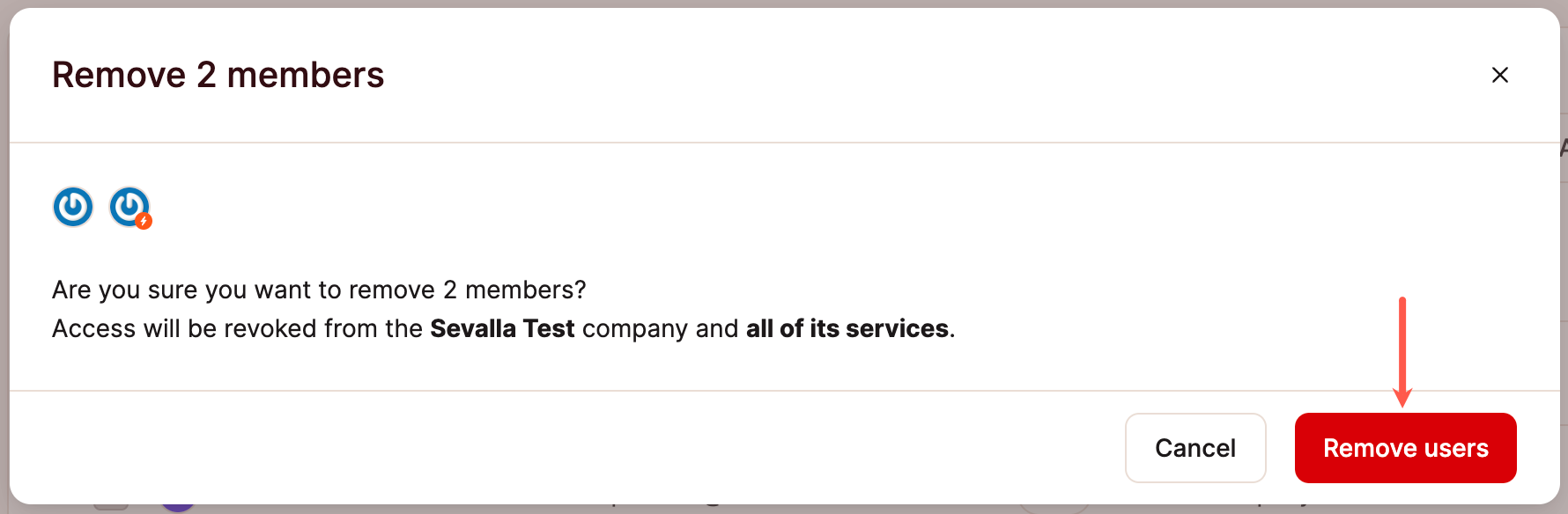
Task: Click the partially visible avatar below the dialog
Action: click(179, 509)
